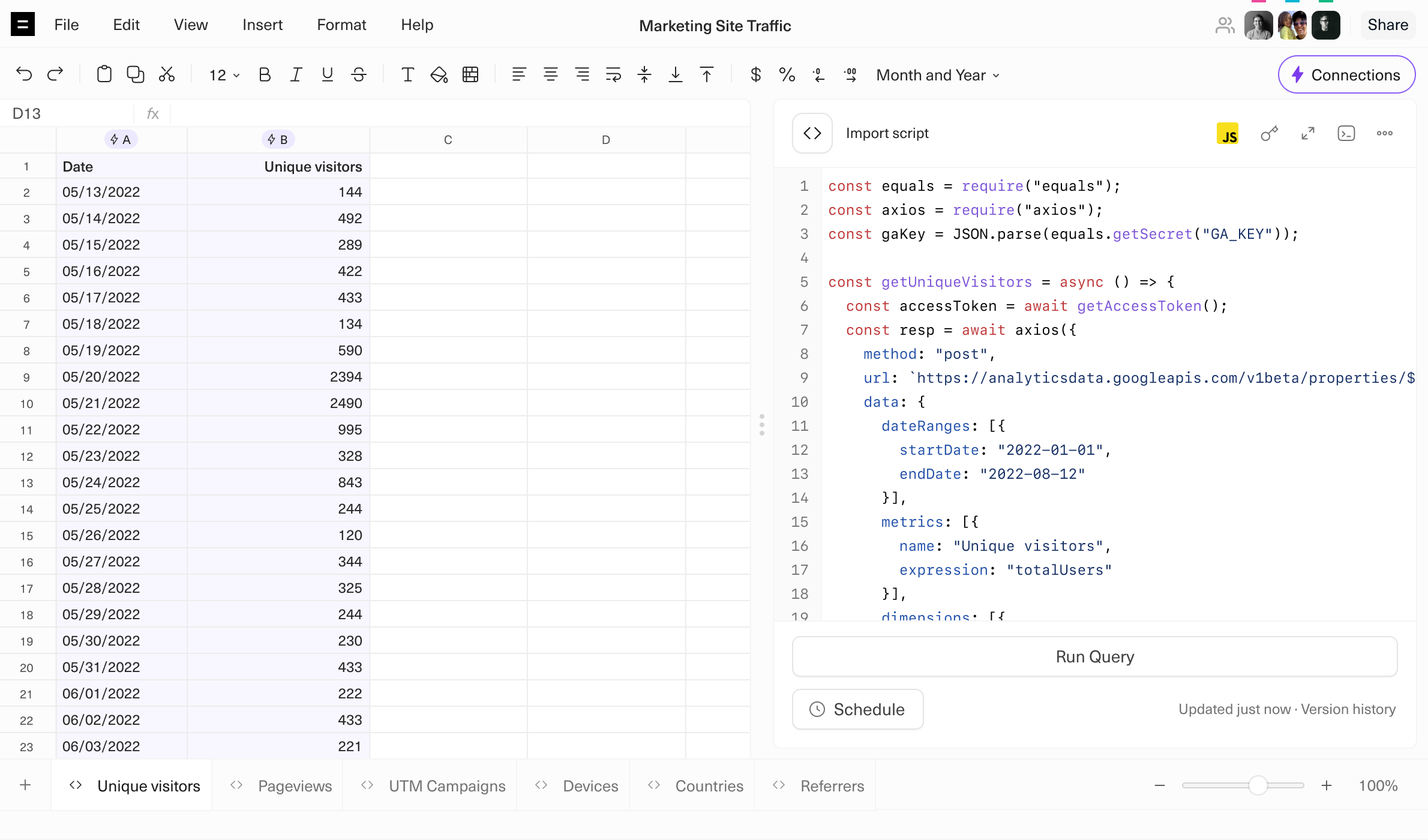
Task: Click the strikethrough formatting icon
Action: point(359,75)
